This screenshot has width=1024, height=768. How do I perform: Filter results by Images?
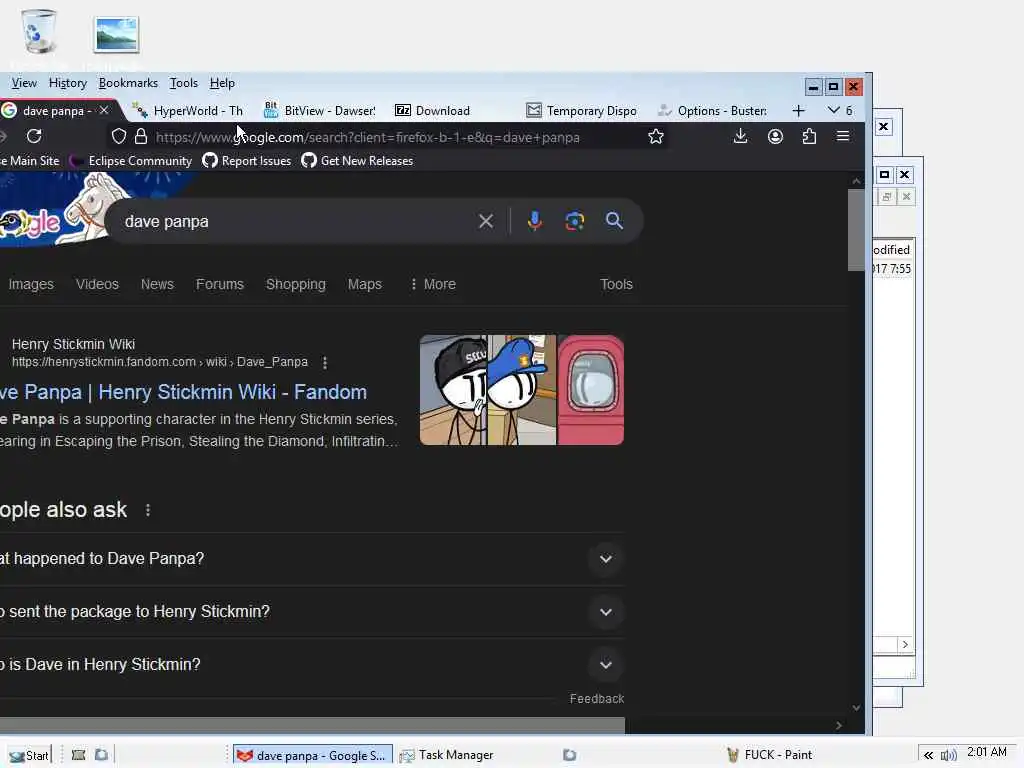pos(31,284)
